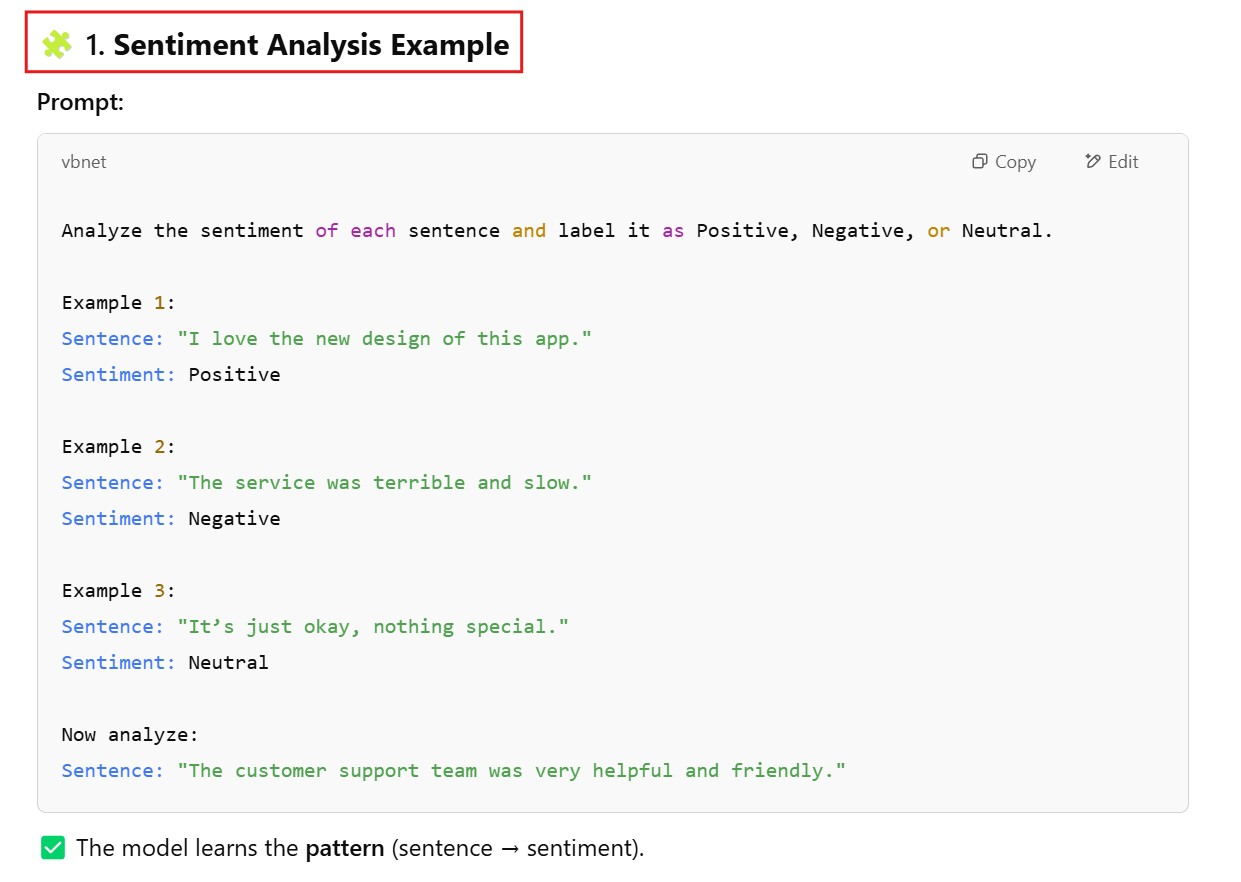Click the vbnet language label
The width and height of the screenshot is (1241, 882).
84,162
